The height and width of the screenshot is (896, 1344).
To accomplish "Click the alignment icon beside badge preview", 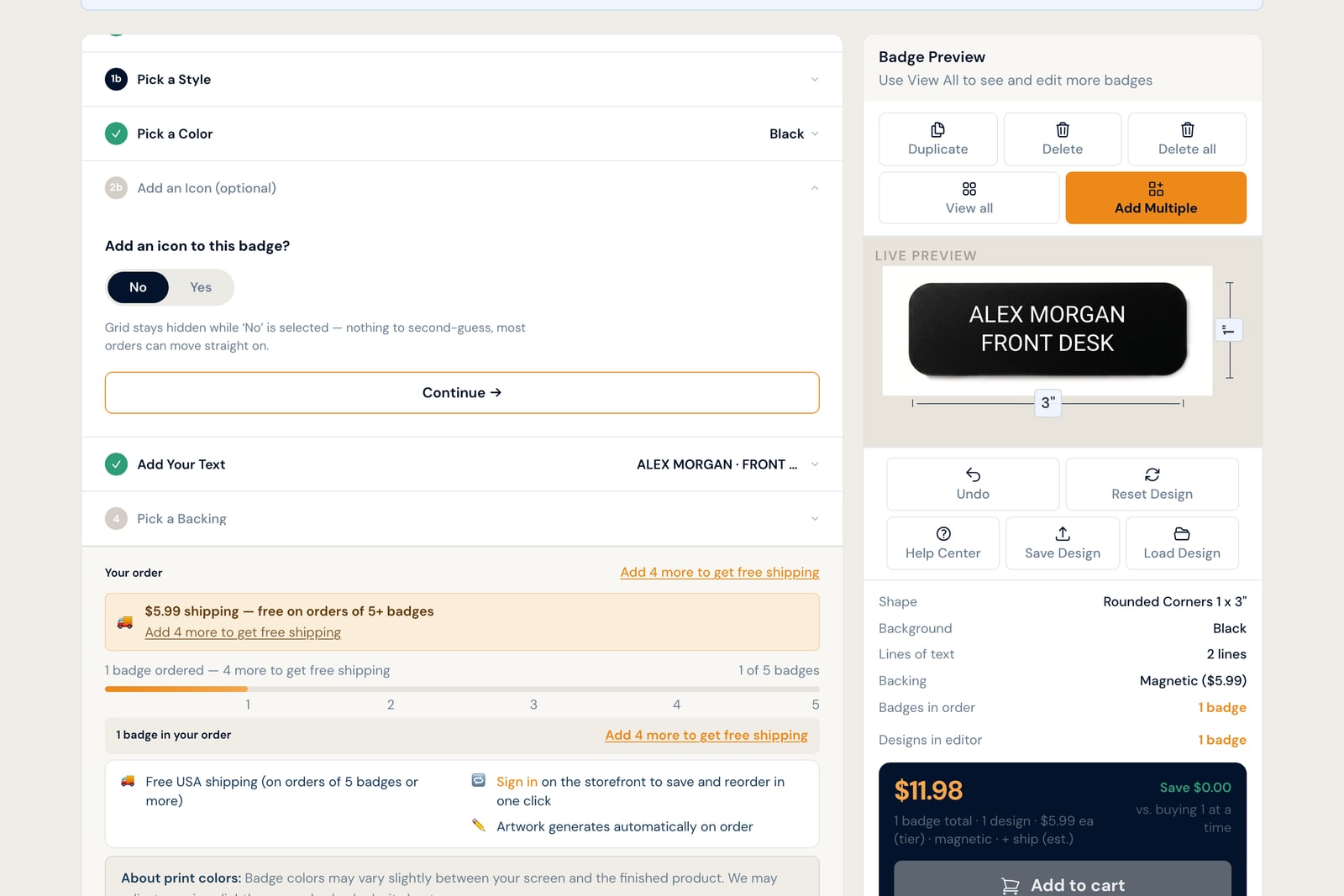I will (x=1229, y=330).
